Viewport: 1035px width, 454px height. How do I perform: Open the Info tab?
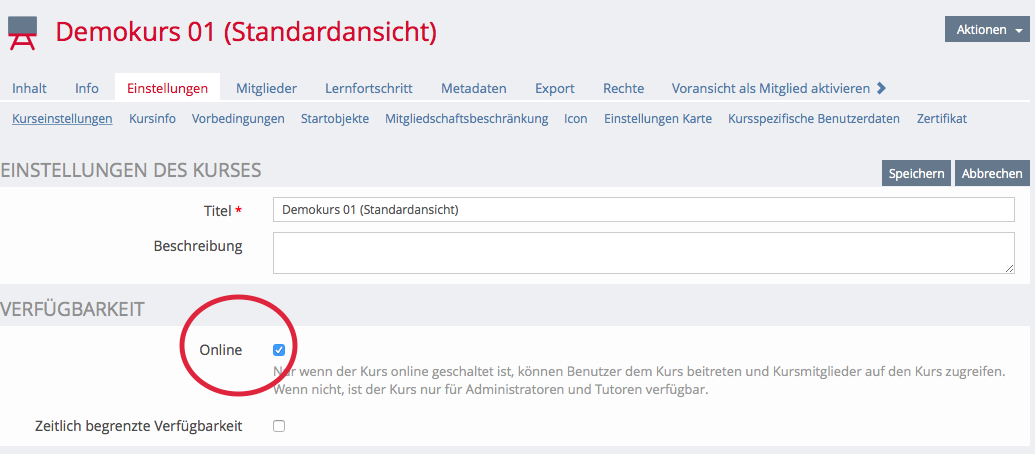click(x=87, y=88)
